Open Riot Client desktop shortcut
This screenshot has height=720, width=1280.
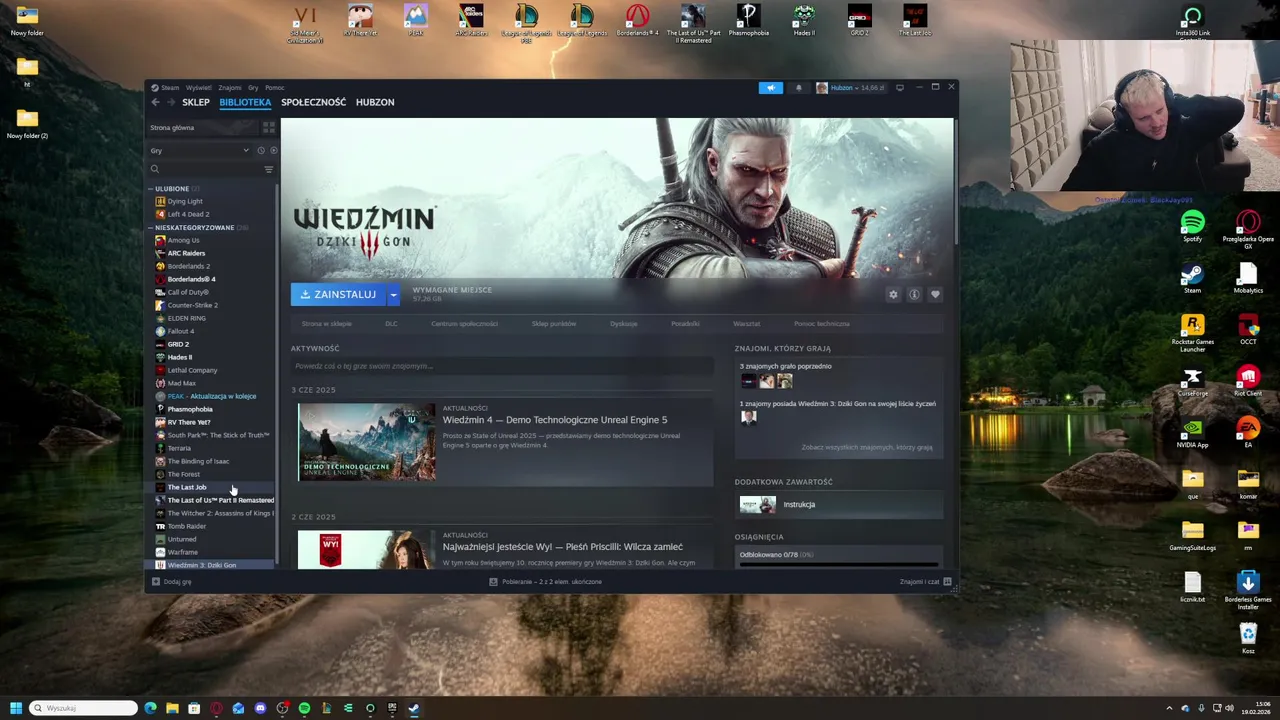pyautogui.click(x=1248, y=381)
